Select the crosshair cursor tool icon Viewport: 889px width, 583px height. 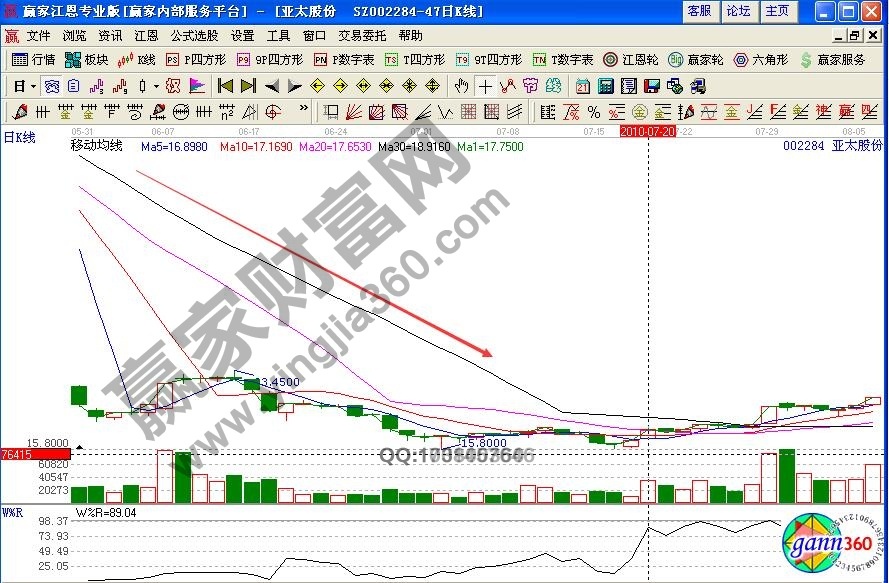tap(485, 86)
